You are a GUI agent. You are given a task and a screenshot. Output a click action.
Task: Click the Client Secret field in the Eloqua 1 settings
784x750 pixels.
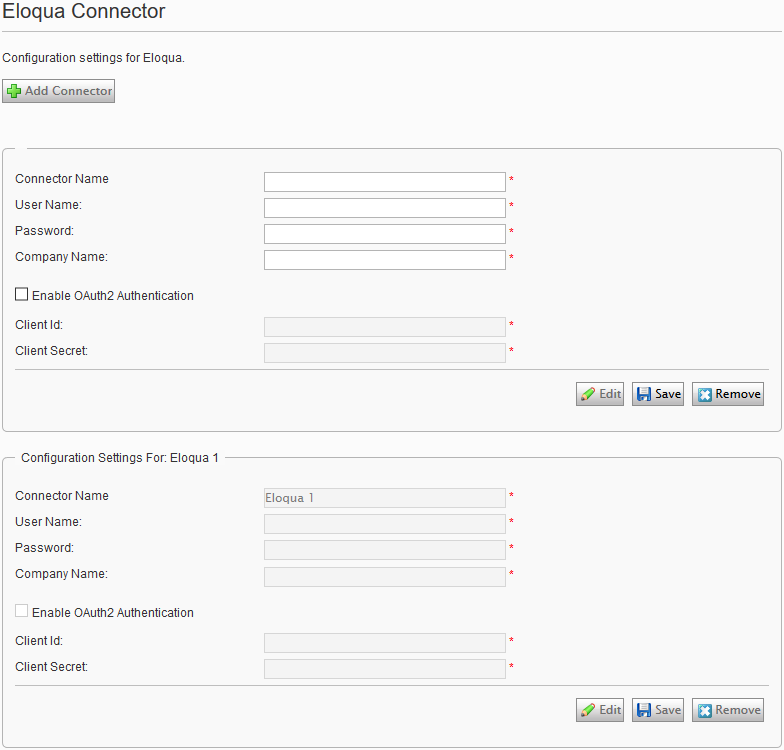point(384,669)
